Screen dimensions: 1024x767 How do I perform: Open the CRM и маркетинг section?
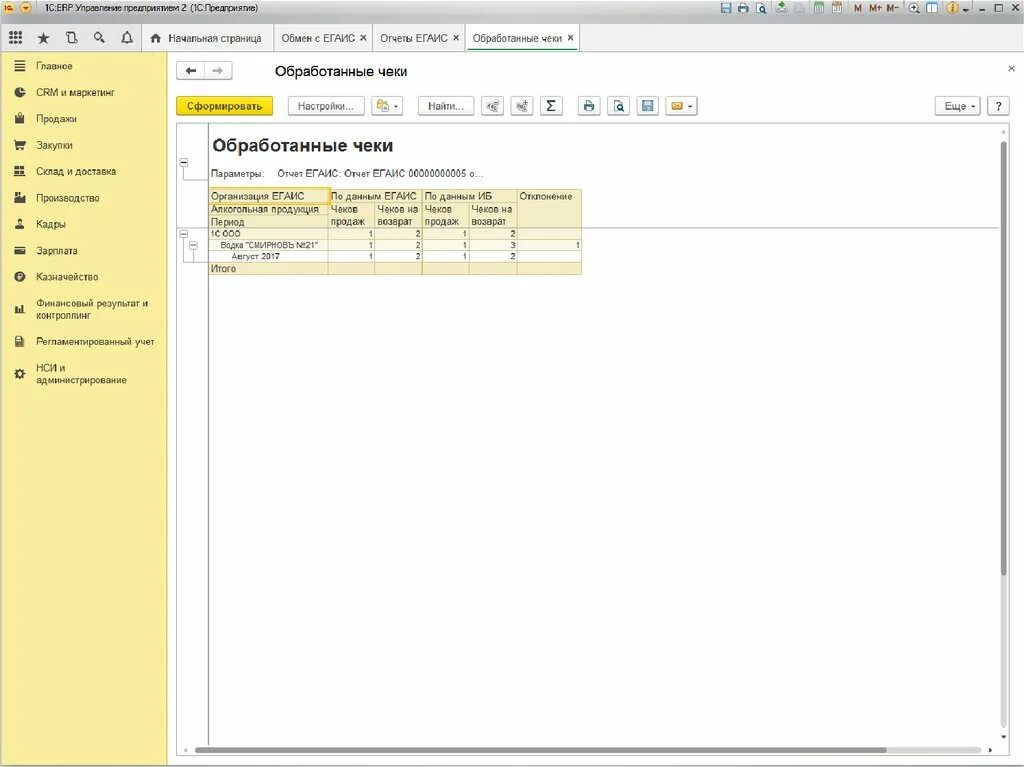(x=75, y=92)
